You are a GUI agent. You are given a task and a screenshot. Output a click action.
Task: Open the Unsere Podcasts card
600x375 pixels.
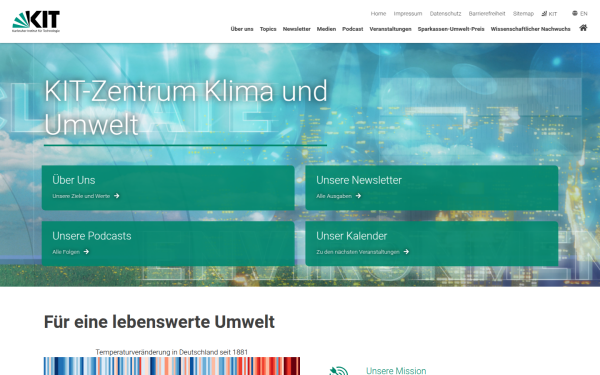[168, 243]
